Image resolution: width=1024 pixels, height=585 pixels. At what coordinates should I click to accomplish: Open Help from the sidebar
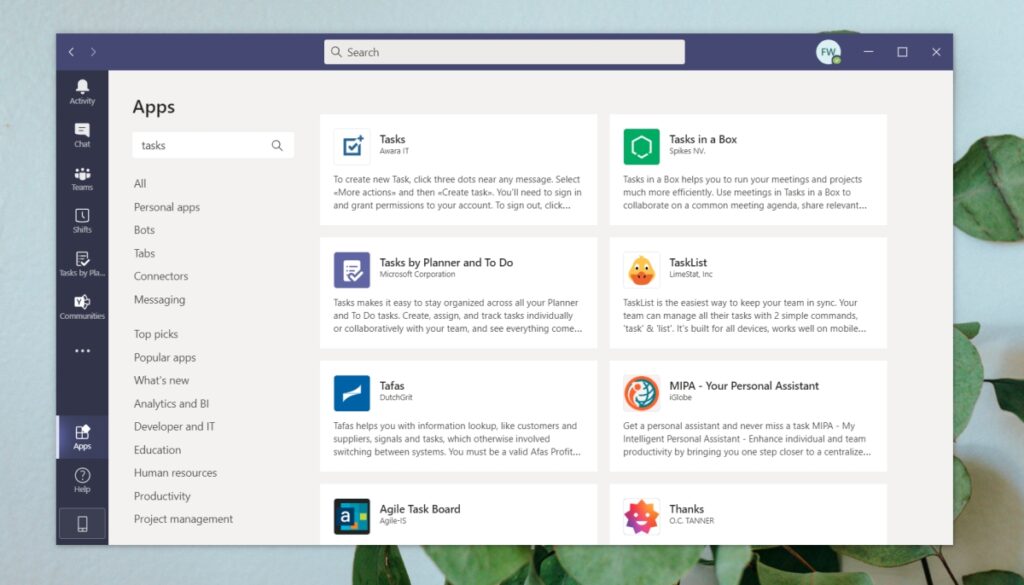pos(82,479)
